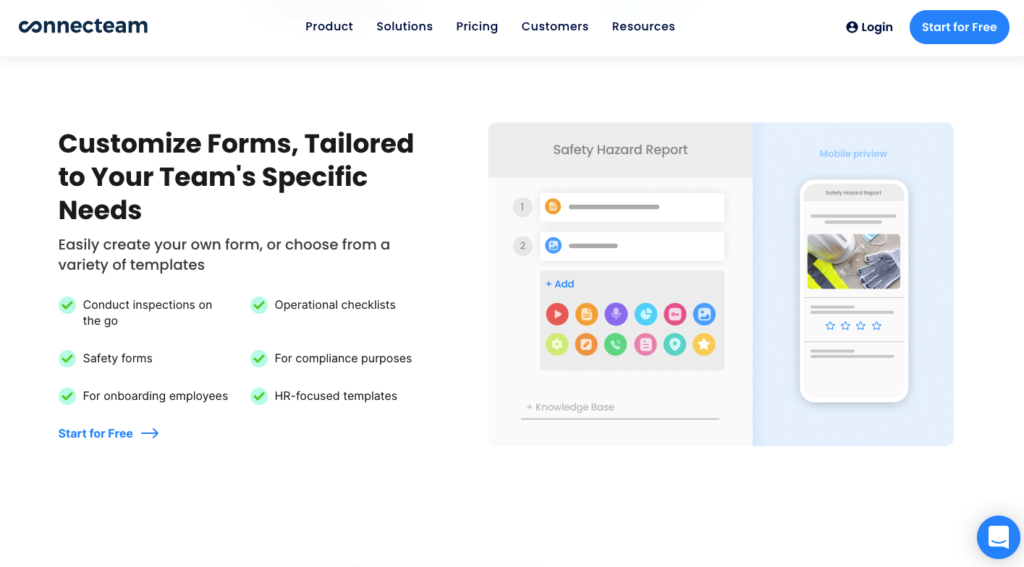
Task: Click checkmark next to HR-focused templates
Action: coord(259,396)
